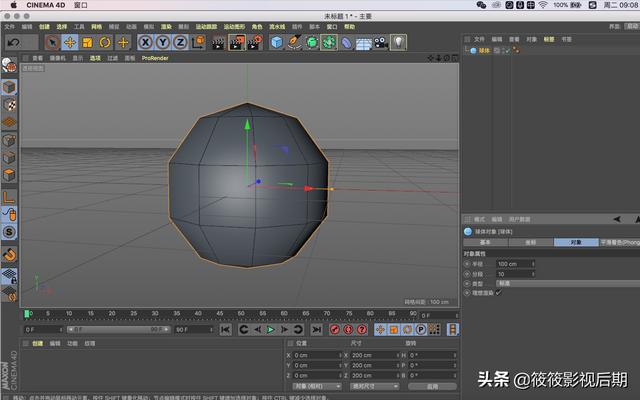Switch to the 坐标 tab in attributes
The image size is (640, 400).
click(531, 242)
